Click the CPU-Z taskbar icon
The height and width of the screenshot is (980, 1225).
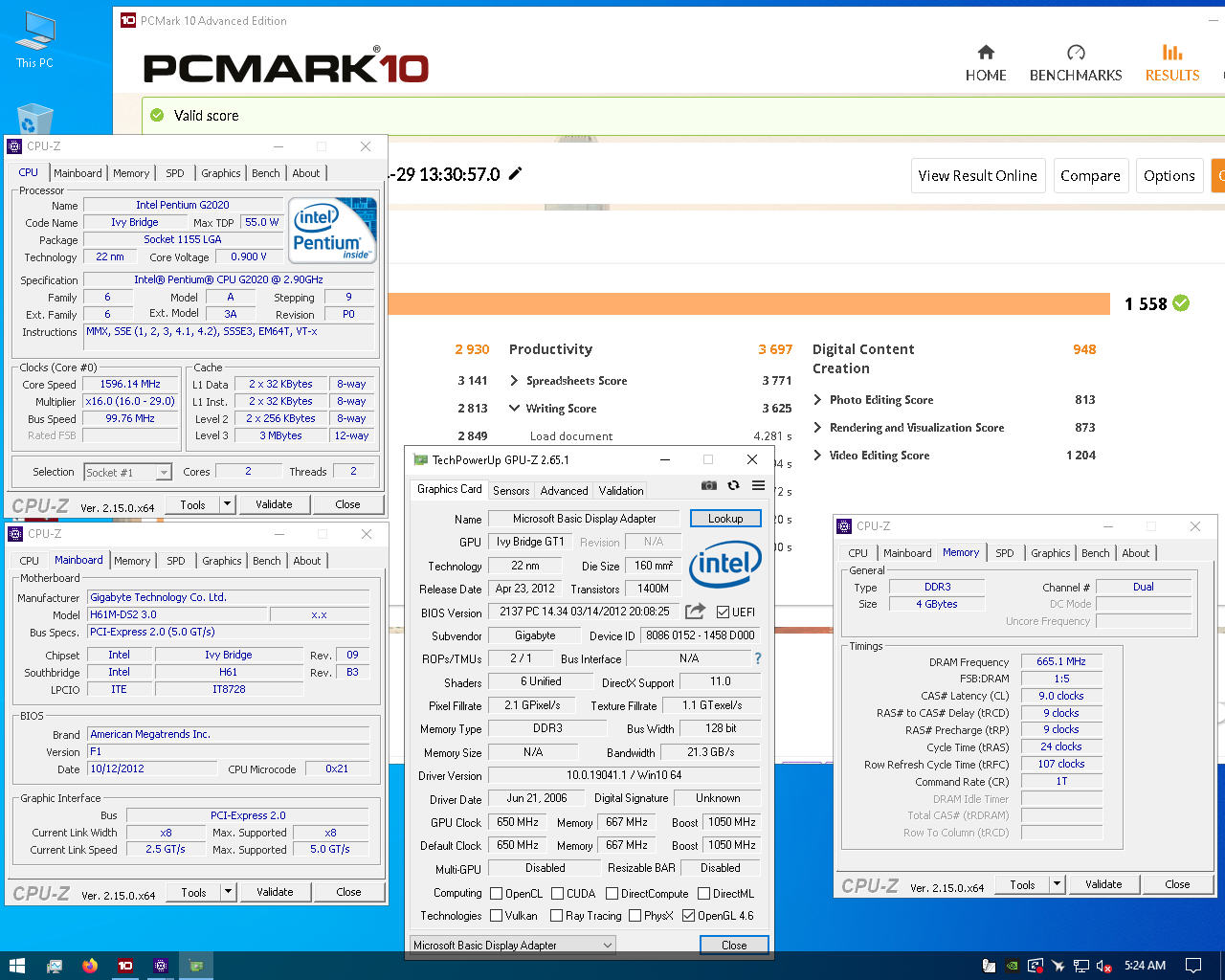point(160,966)
